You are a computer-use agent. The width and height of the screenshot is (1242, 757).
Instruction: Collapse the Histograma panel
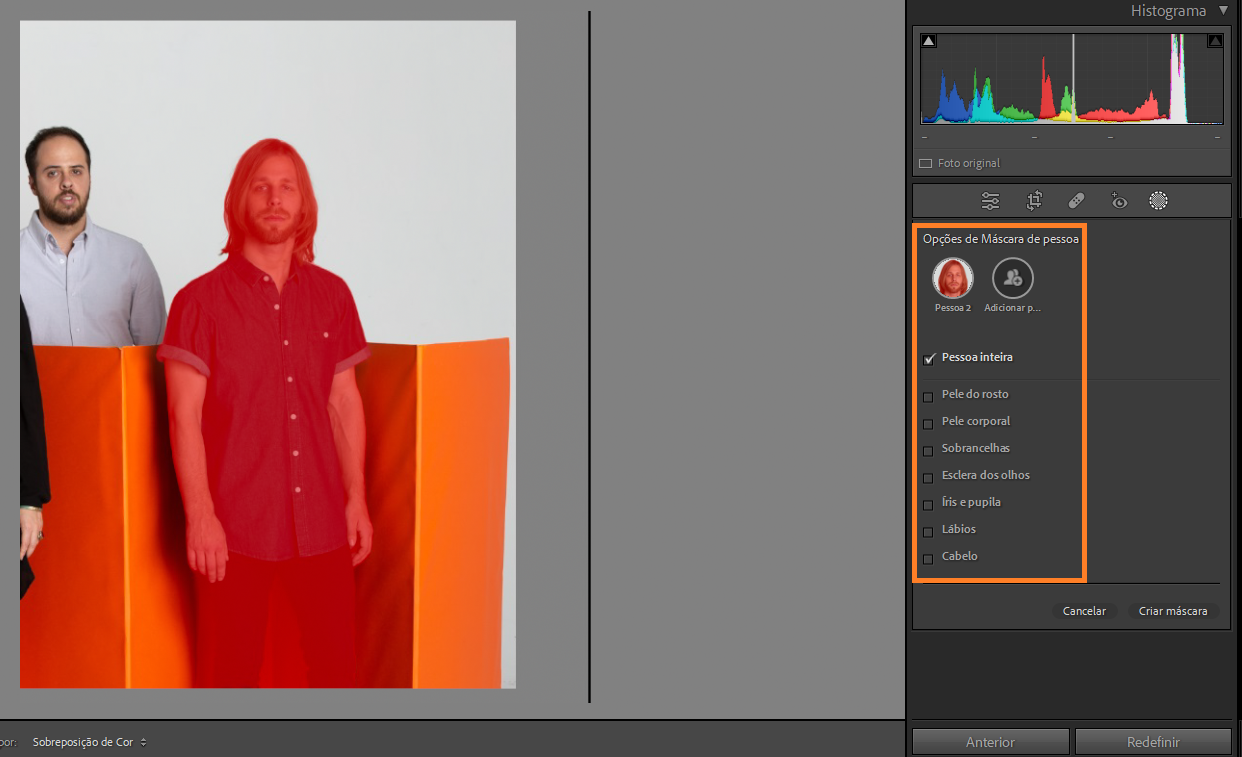tap(1222, 11)
